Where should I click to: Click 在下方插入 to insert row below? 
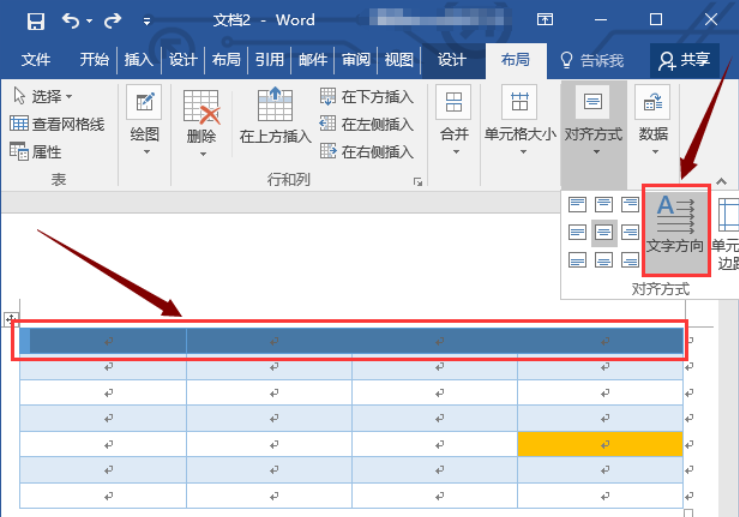pos(367,97)
